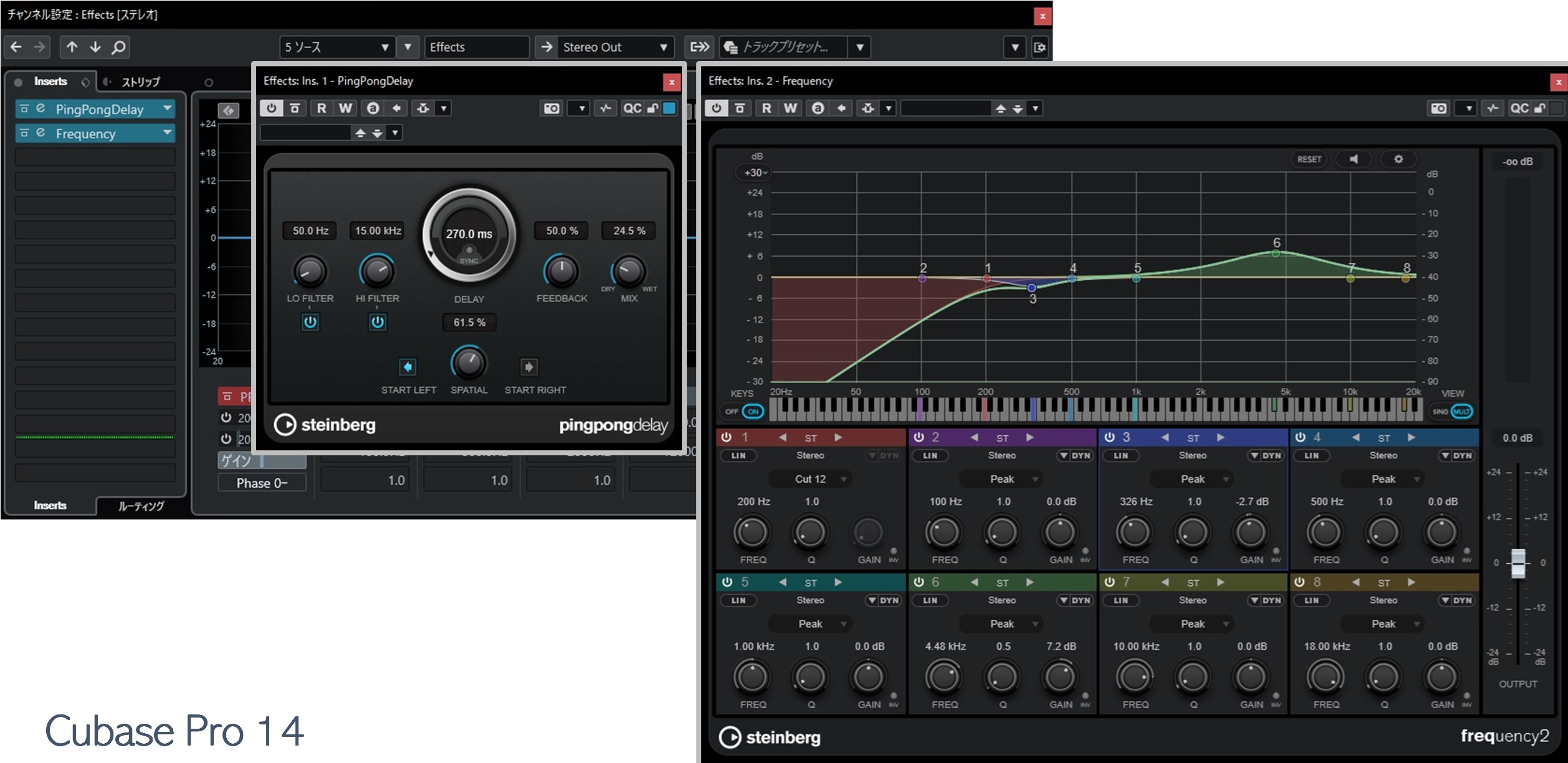The image size is (1568, 763).
Task: Click the PingPongDelay snapshot camera icon
Action: coord(552,108)
